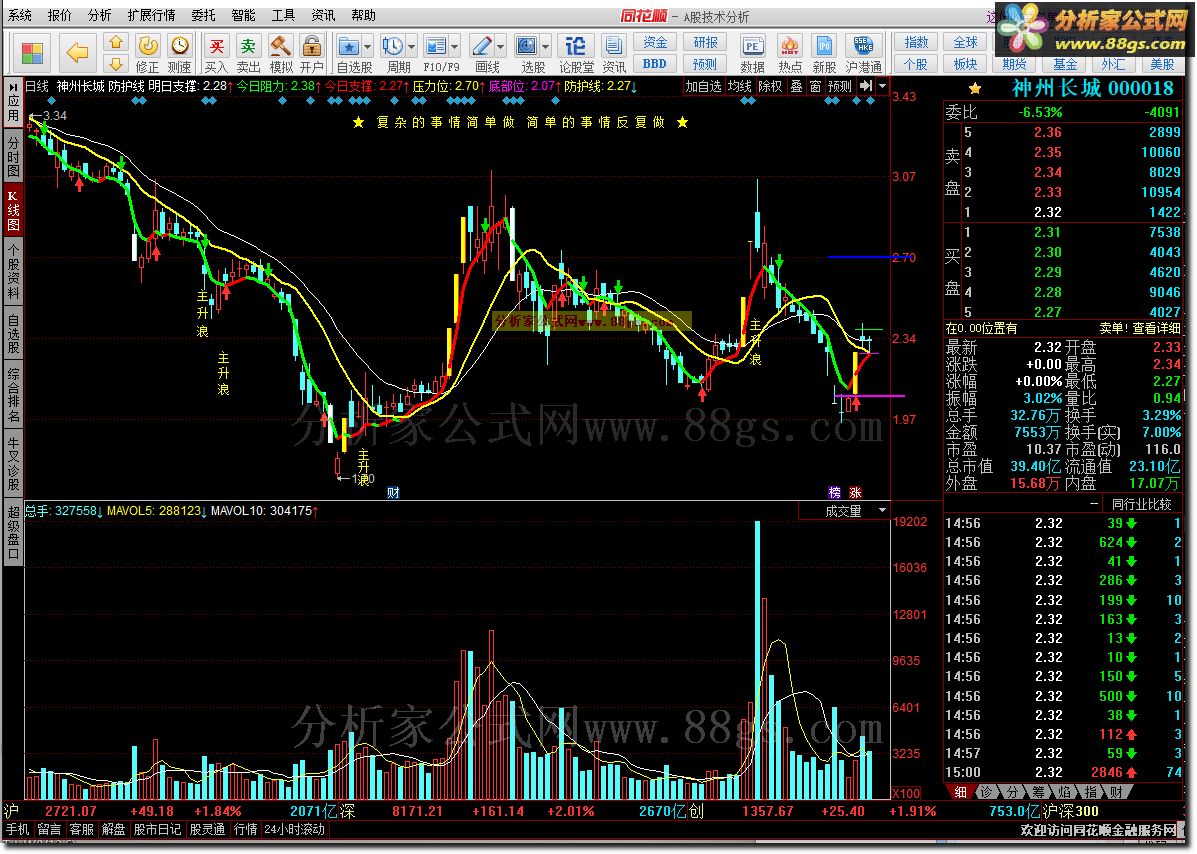The width and height of the screenshot is (1197, 854).
Task: Switch to the 综合排名 side tab
Action: click(x=13, y=395)
